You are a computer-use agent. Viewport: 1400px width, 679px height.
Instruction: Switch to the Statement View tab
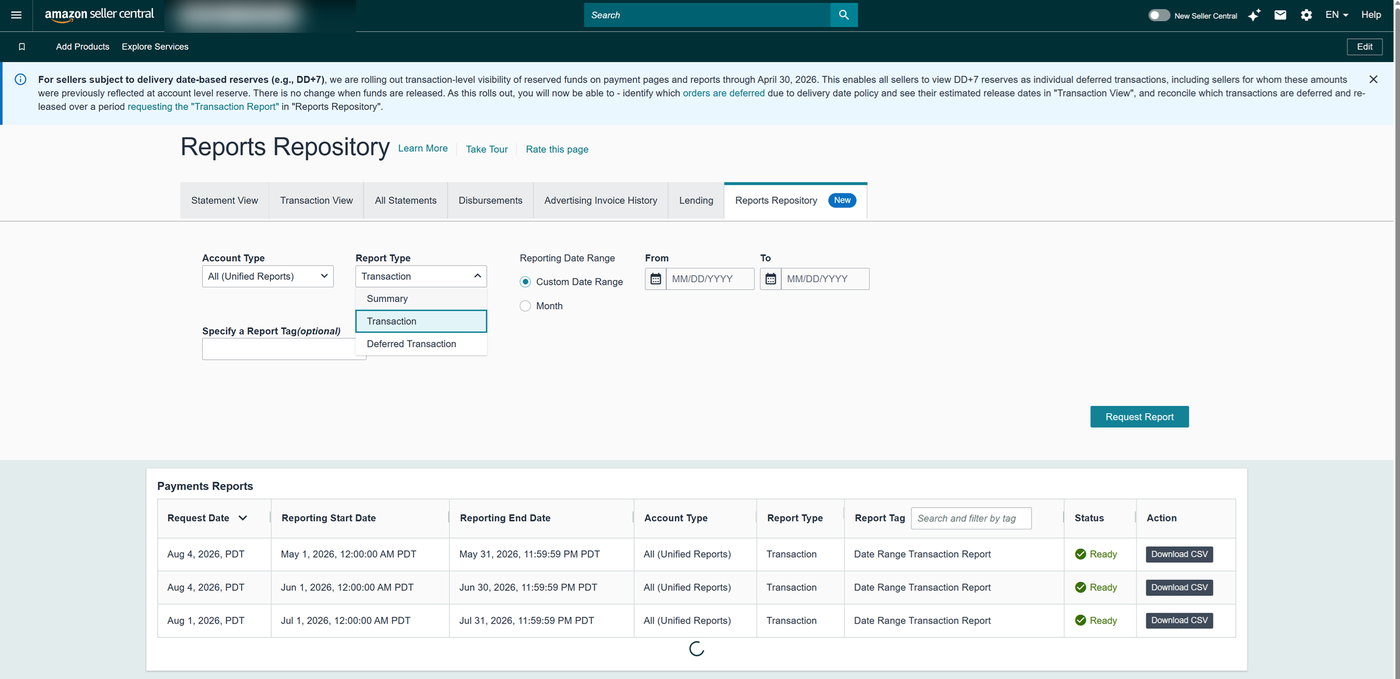click(x=225, y=200)
